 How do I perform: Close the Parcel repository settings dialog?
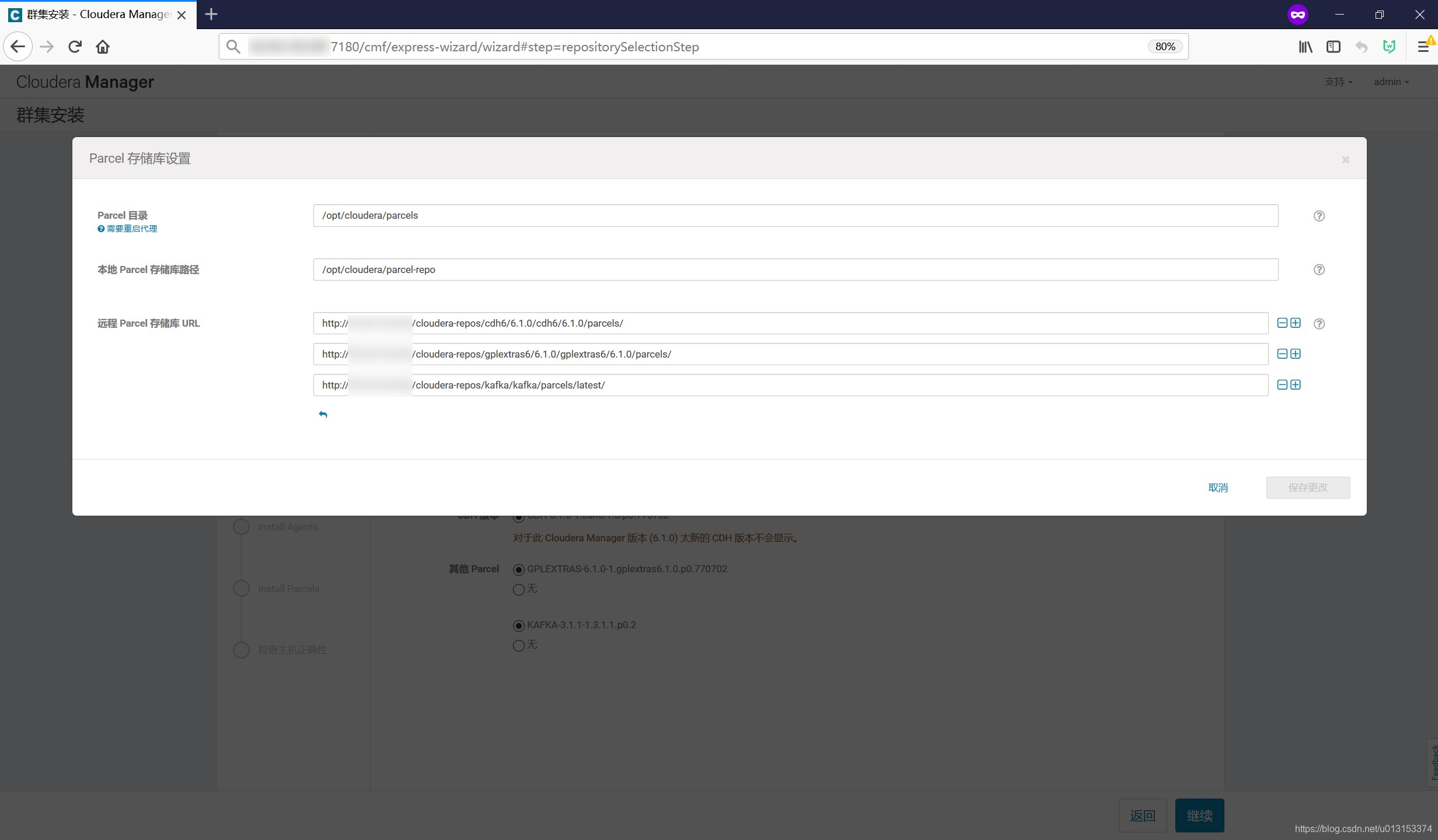1345,159
